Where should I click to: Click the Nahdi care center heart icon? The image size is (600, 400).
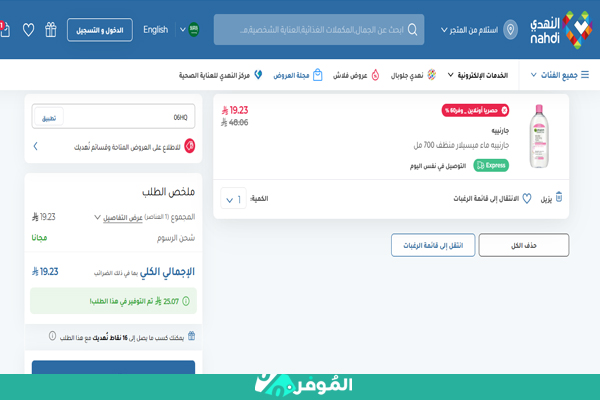pyautogui.click(x=258, y=75)
